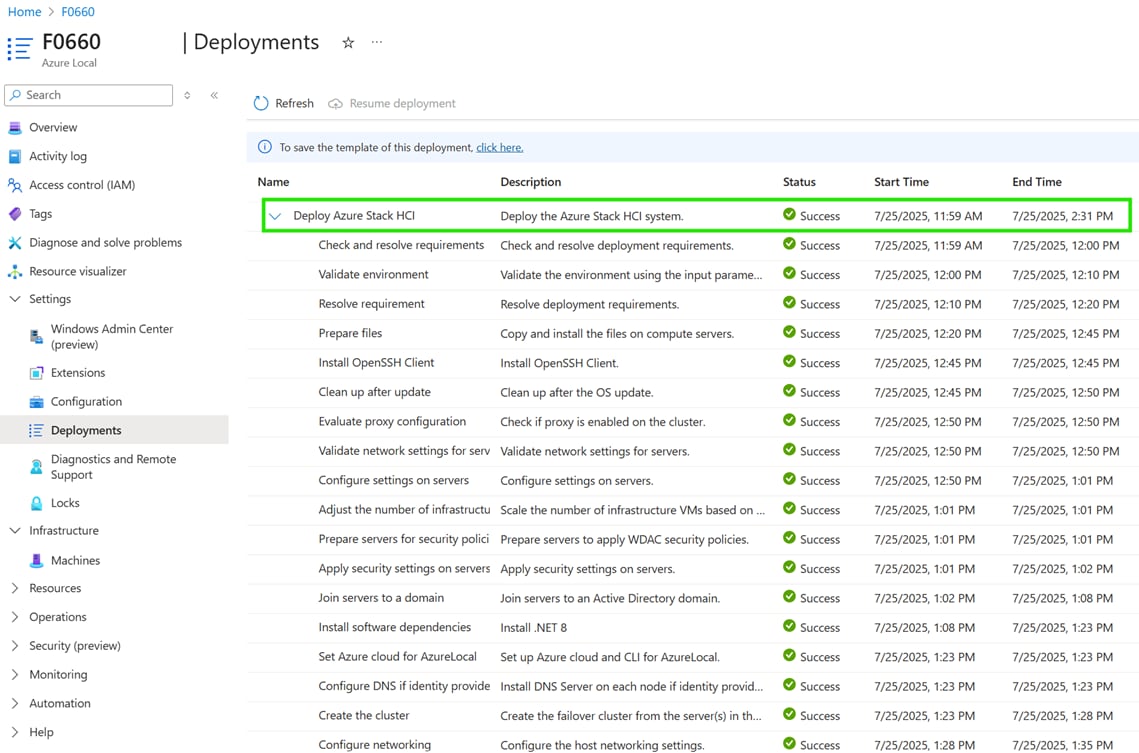Click the End Time column header
The height and width of the screenshot is (753, 1139).
pyautogui.click(x=1037, y=182)
